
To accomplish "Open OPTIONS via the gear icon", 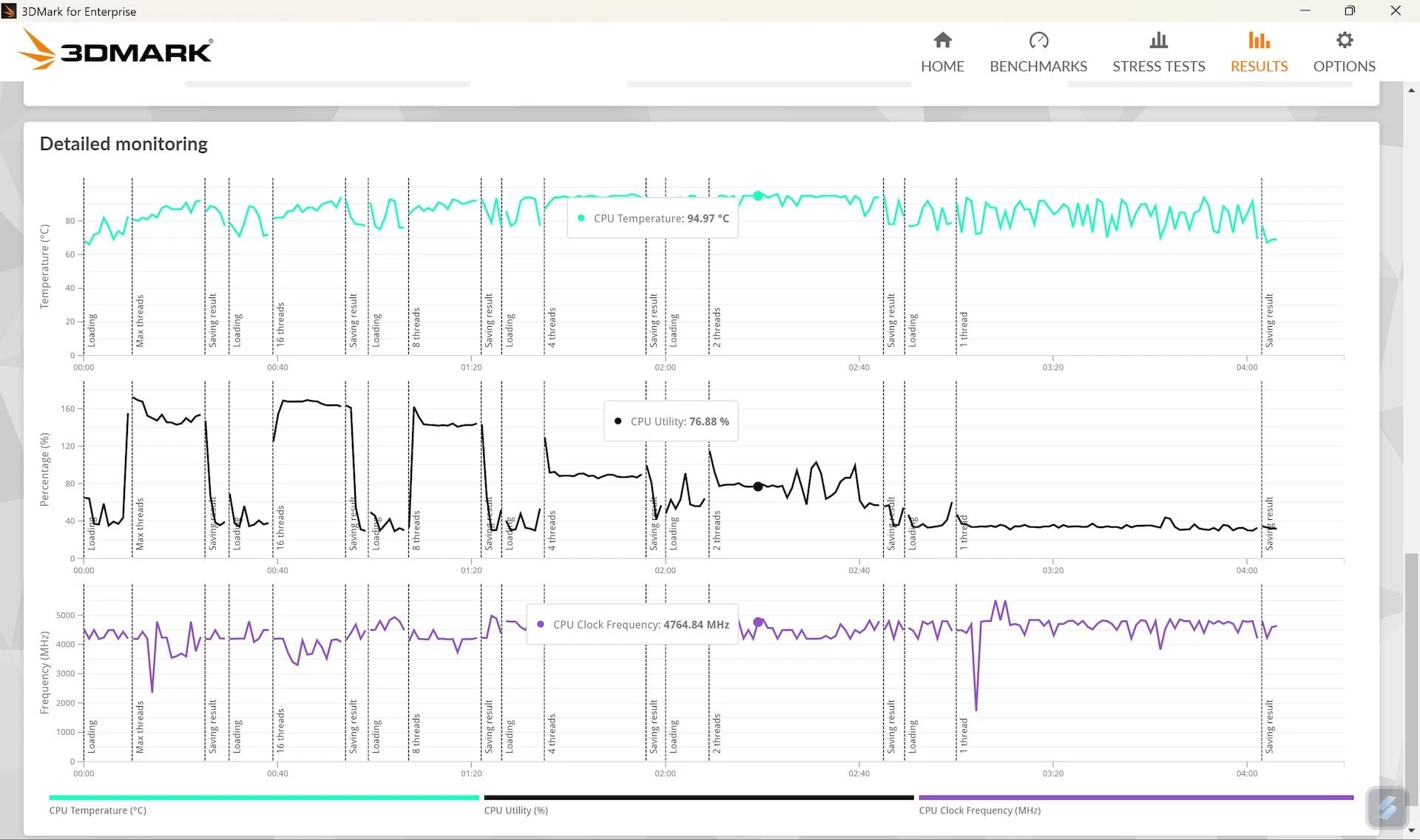I will point(1344,40).
